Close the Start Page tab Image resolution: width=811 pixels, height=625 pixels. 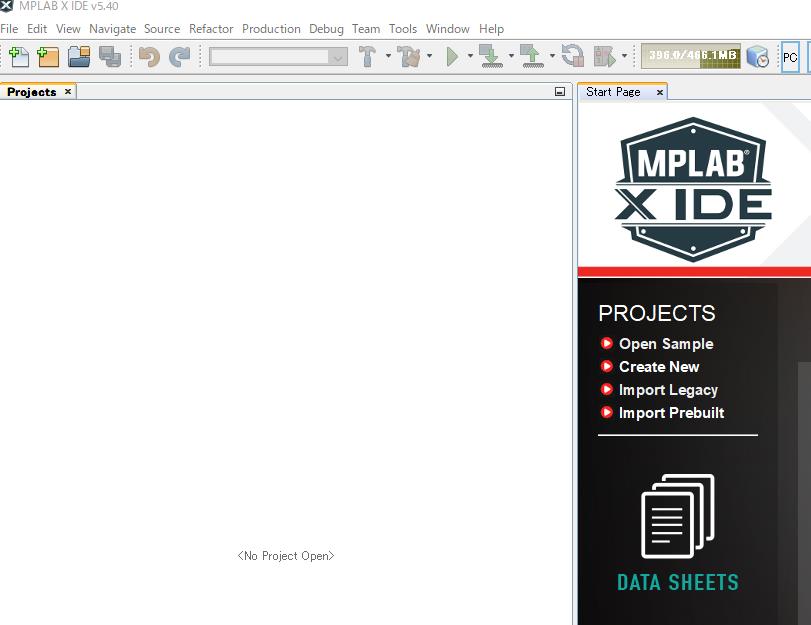(659, 92)
